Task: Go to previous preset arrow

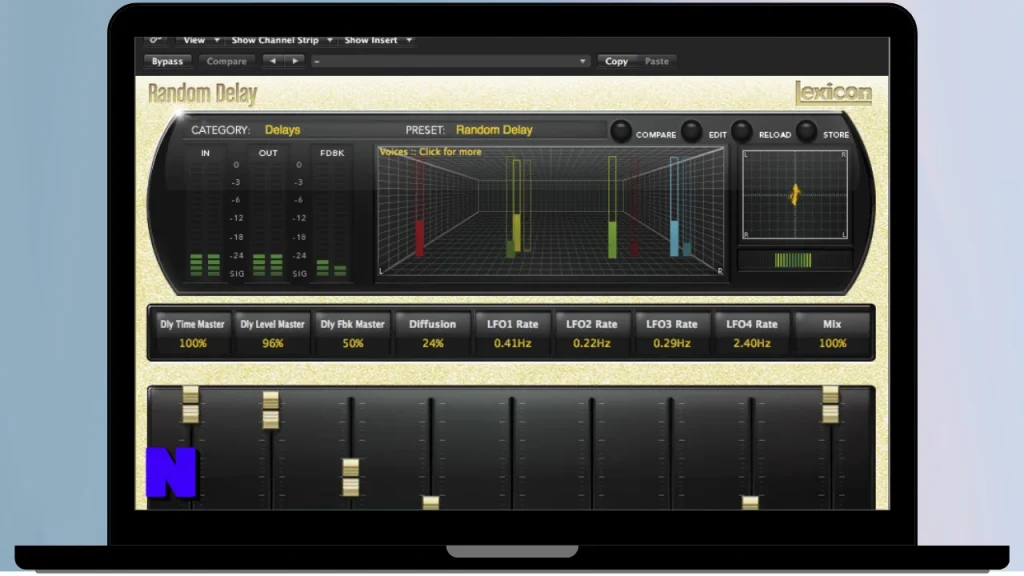Action: click(272, 61)
